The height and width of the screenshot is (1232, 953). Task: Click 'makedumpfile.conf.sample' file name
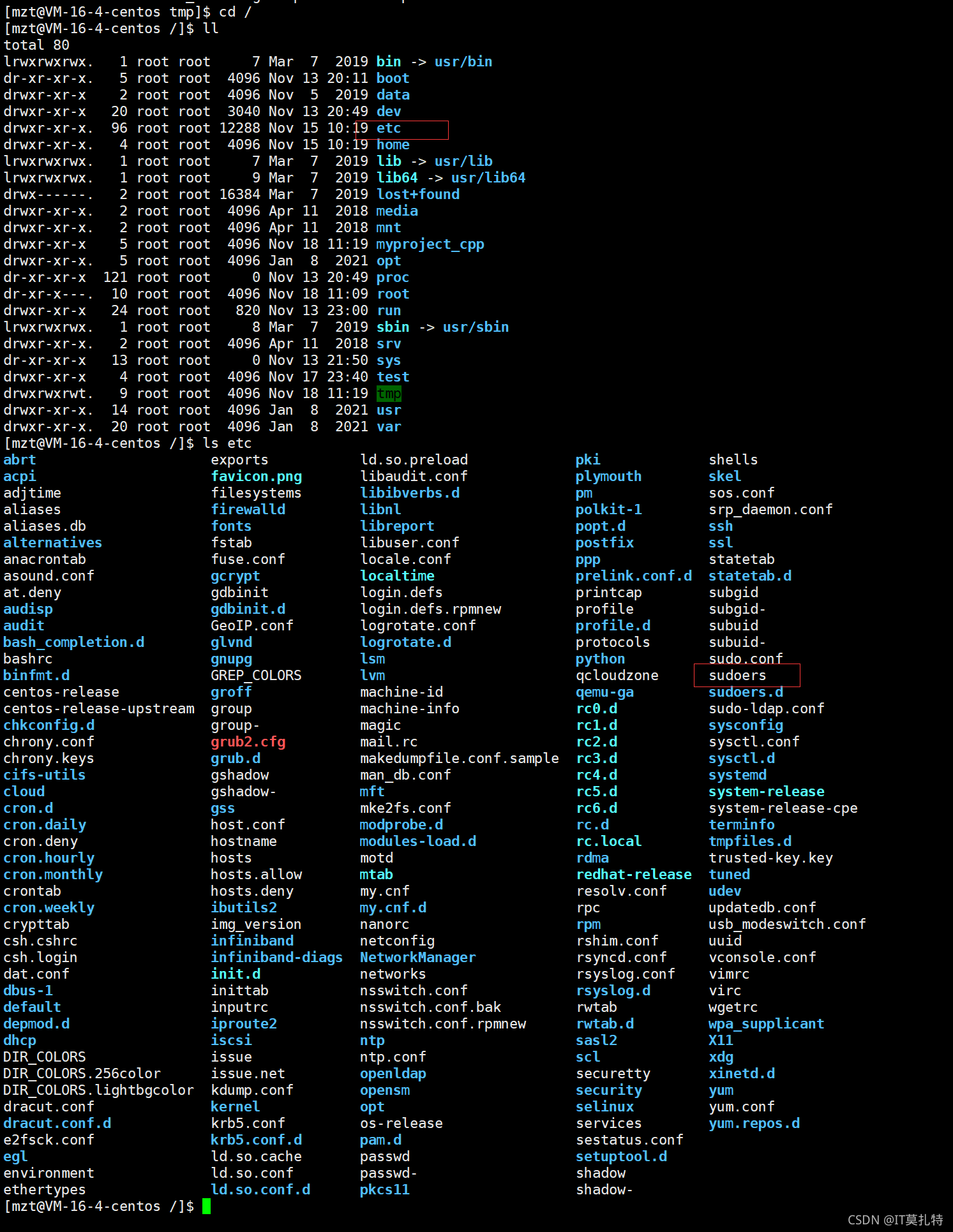460,759
